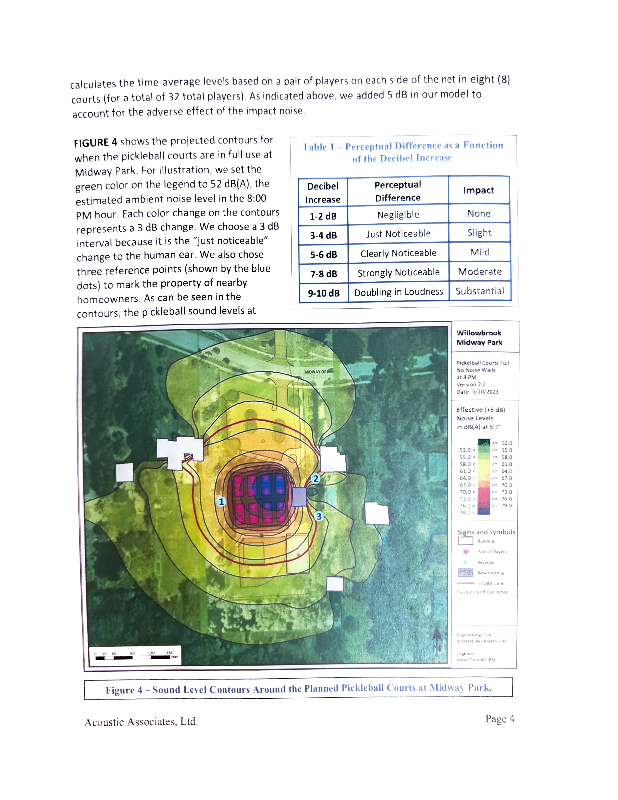Screen dimensions: 618x800
Task: Click the gray new building square beside courts
Action: 299,496
